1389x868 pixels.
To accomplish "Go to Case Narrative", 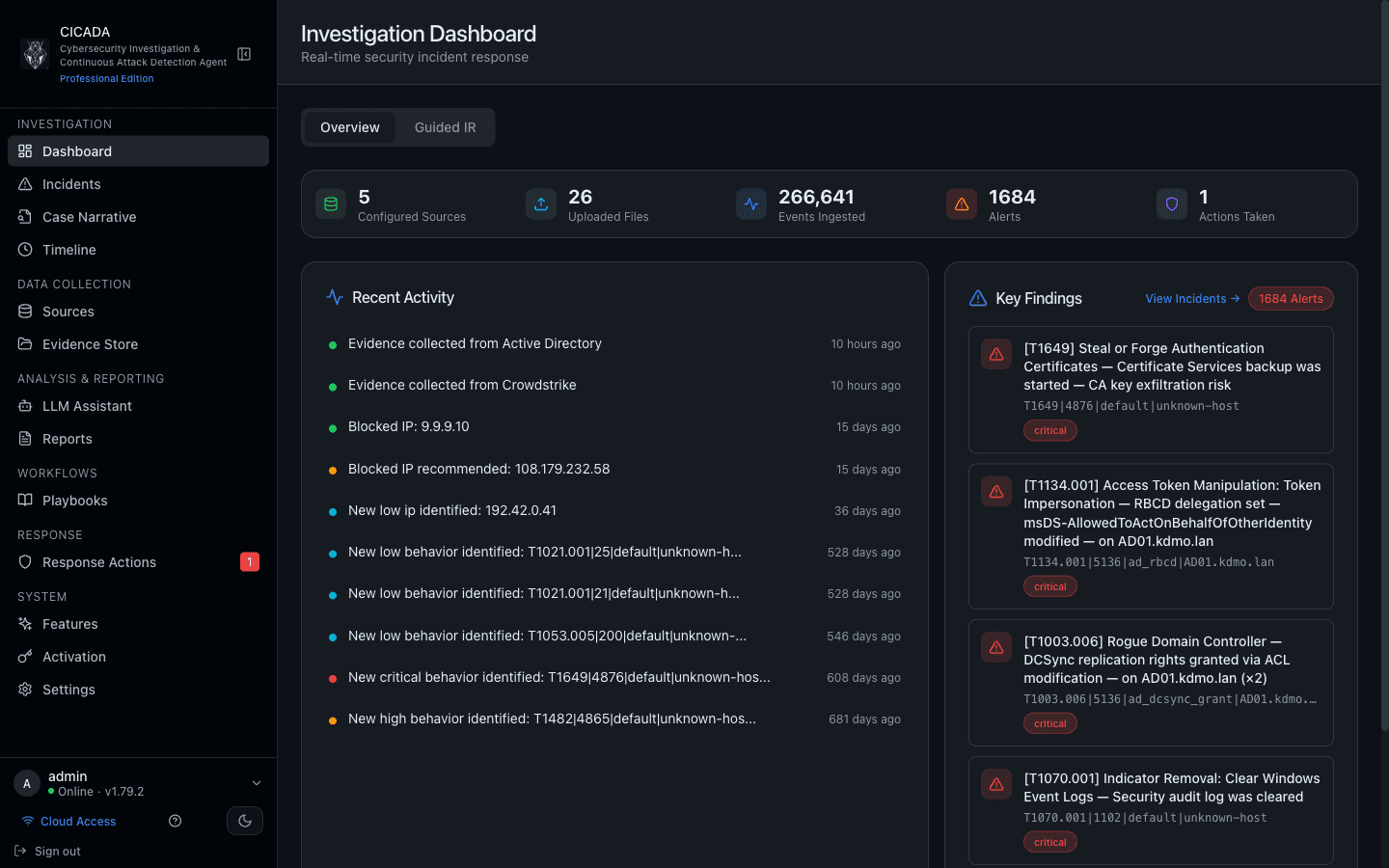I will 138,217.
